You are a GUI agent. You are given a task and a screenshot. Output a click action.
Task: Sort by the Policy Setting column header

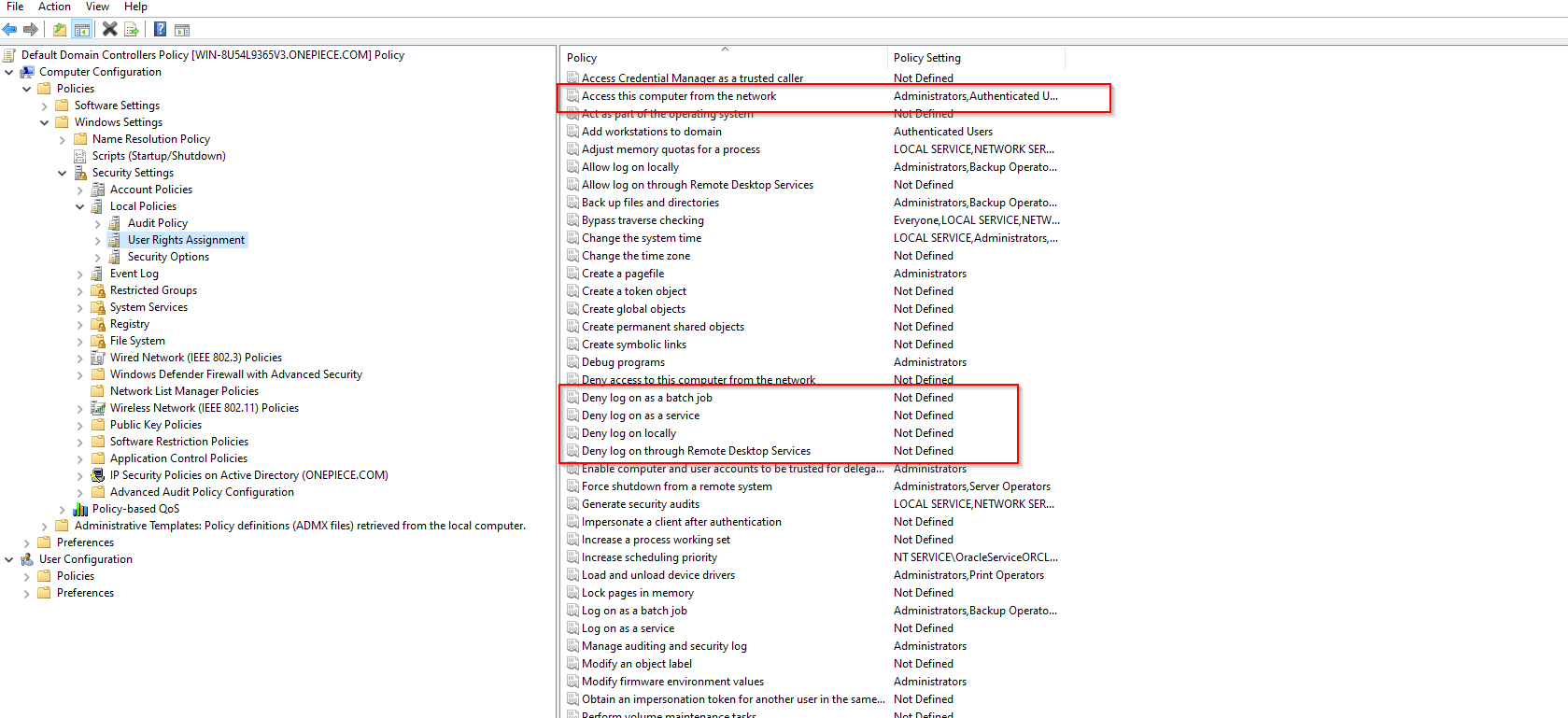976,57
